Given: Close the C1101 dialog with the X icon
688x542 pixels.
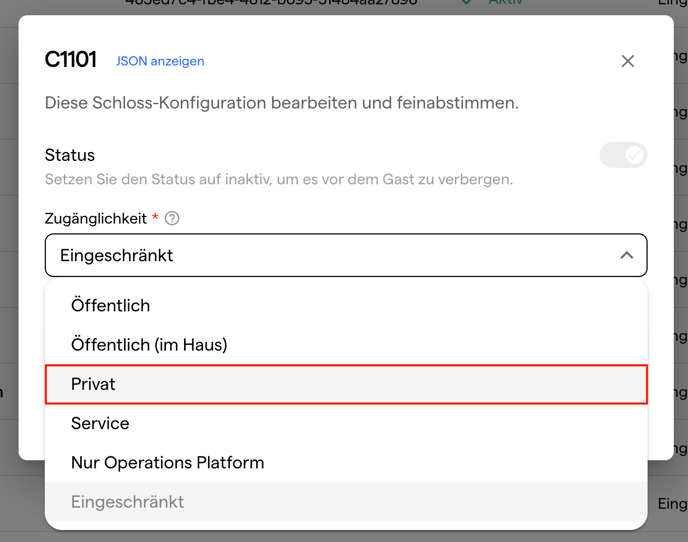Looking at the screenshot, I should click(x=628, y=61).
